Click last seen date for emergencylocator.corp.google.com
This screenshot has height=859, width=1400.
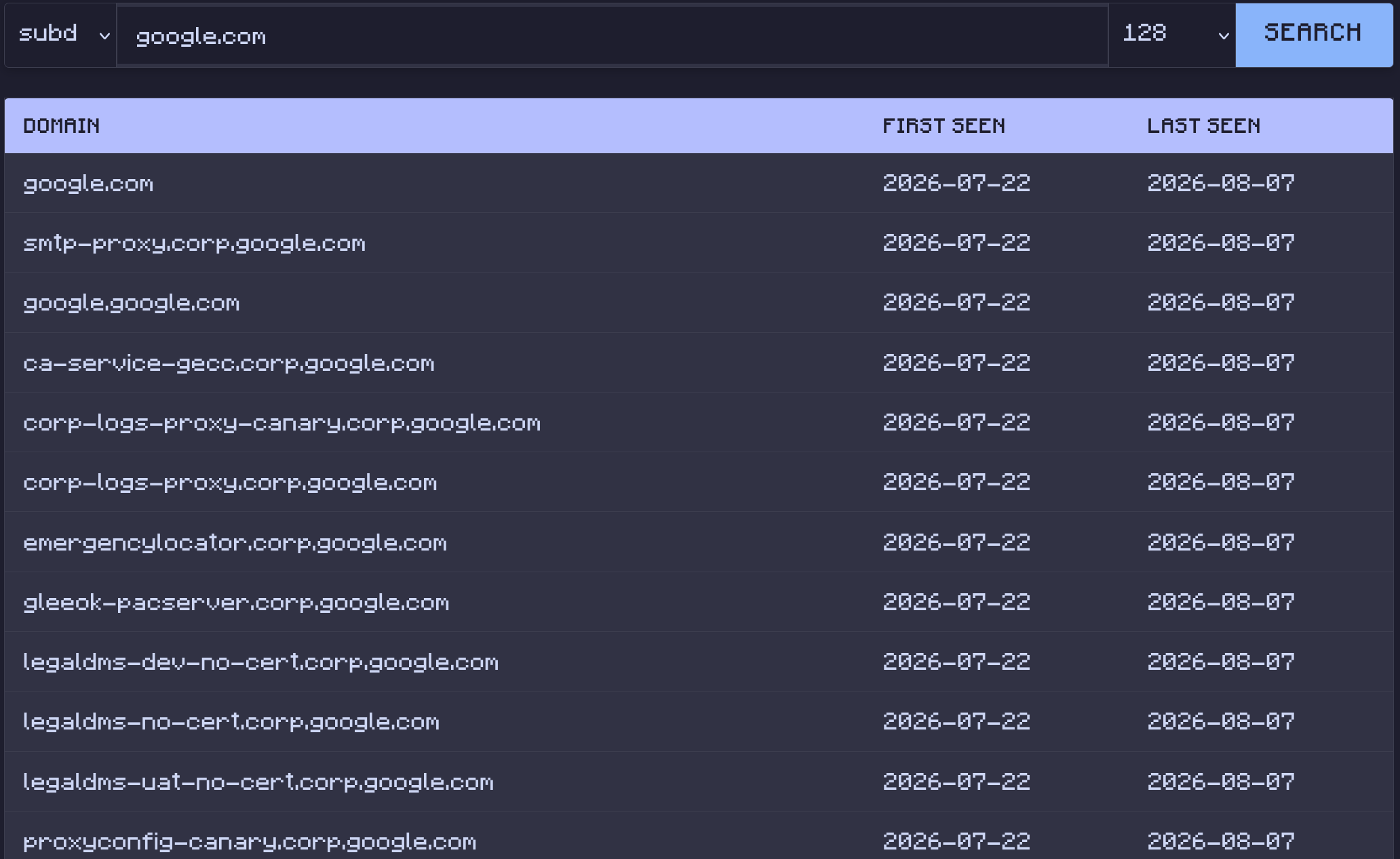tap(1221, 543)
